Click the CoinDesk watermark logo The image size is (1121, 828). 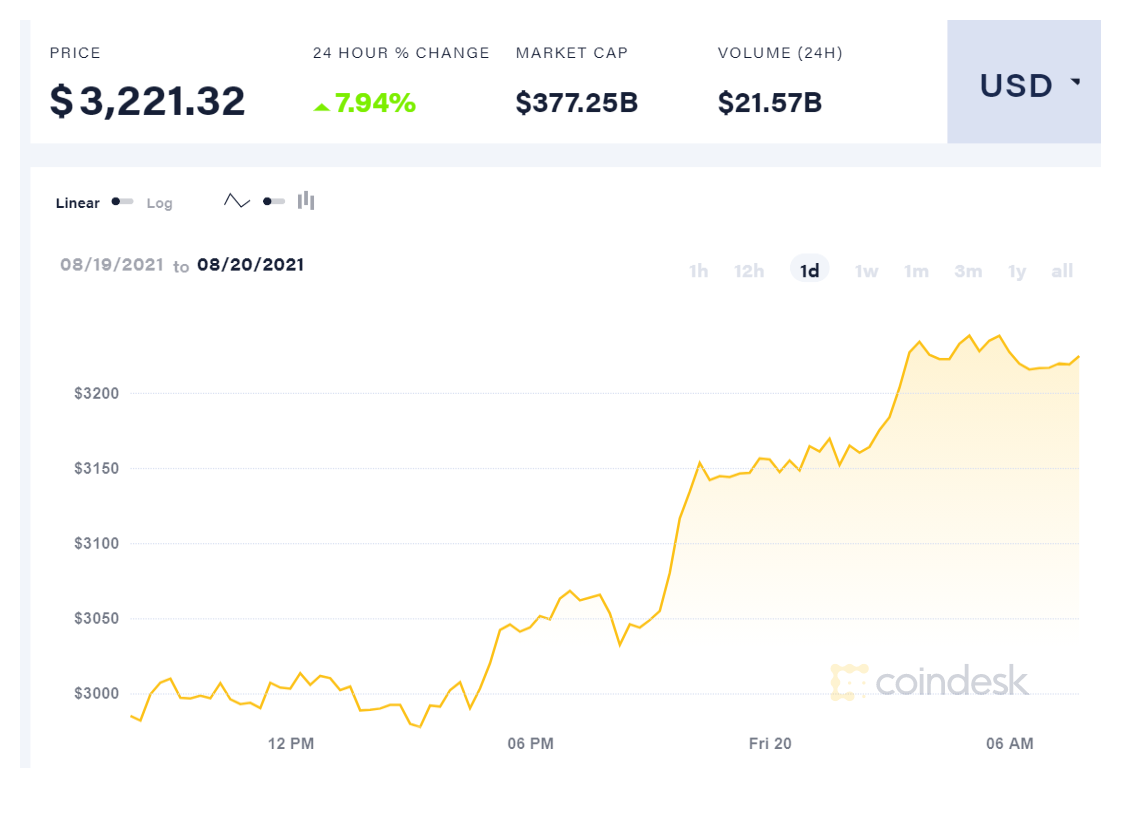(x=929, y=682)
